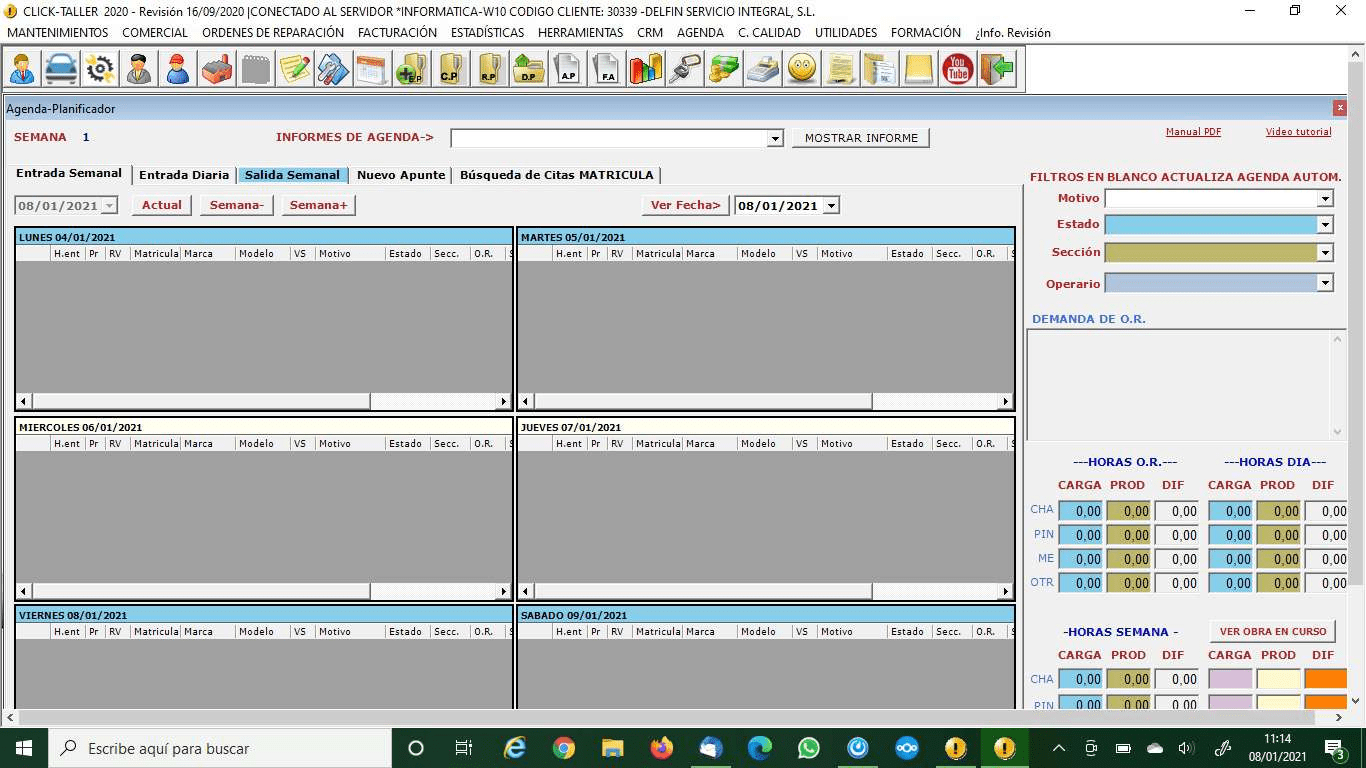Viewport: 1366px width, 768px height.
Task: Click the green money and coins icon
Action: 723,69
